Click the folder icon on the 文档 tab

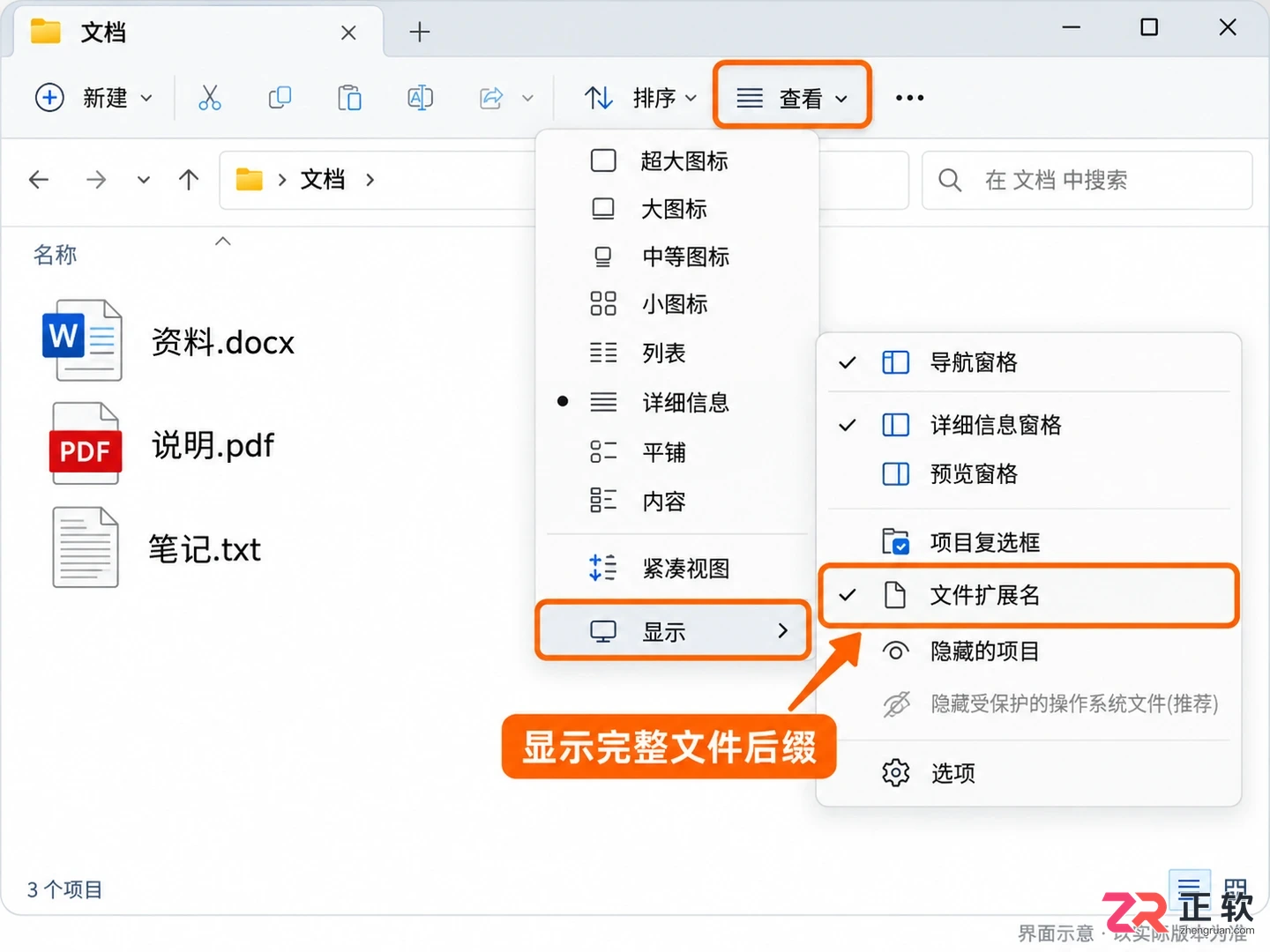pyautogui.click(x=46, y=32)
